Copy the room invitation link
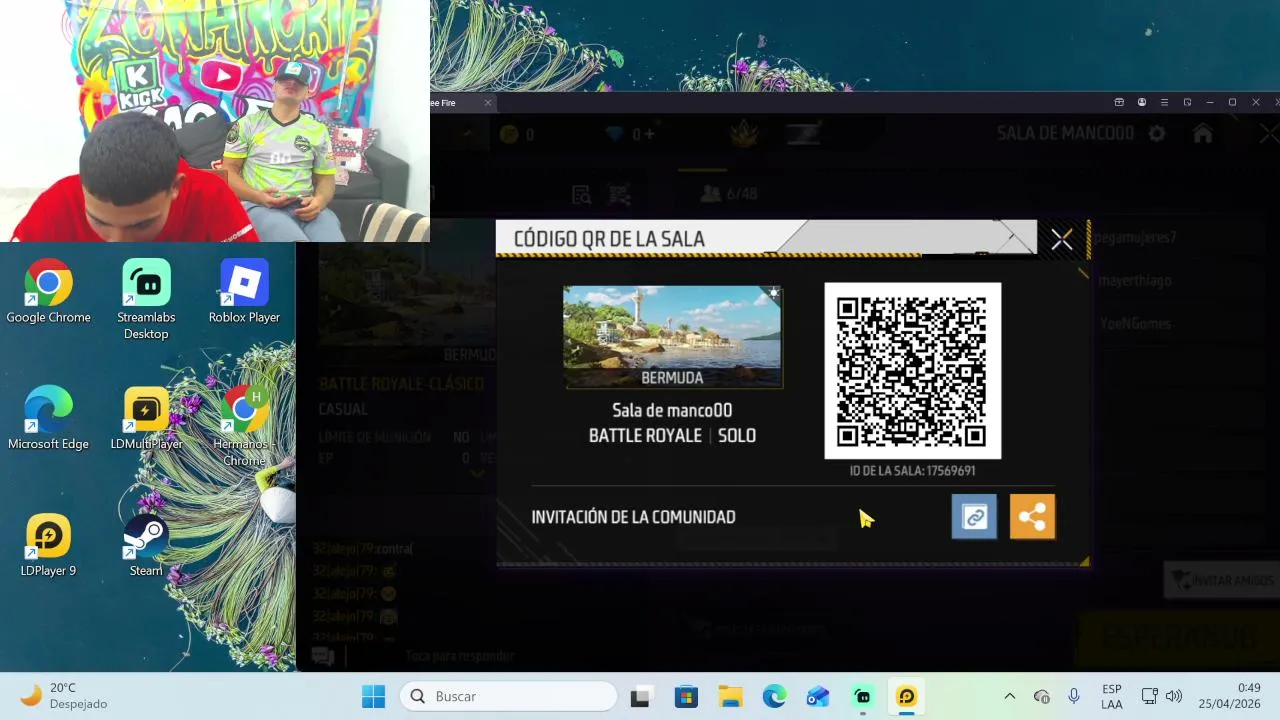Image resolution: width=1280 pixels, height=720 pixels. point(974,517)
